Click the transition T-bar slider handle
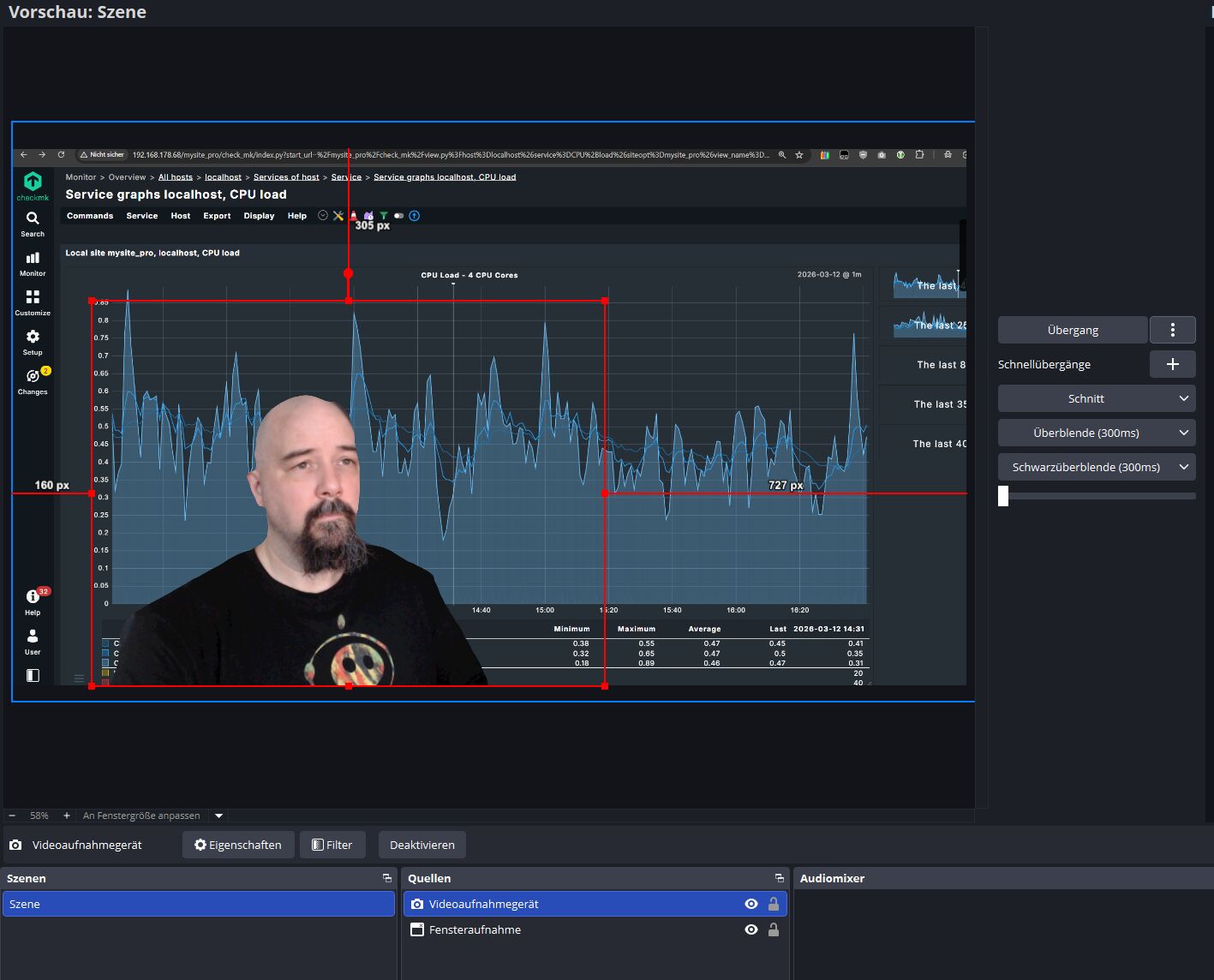 point(1003,496)
